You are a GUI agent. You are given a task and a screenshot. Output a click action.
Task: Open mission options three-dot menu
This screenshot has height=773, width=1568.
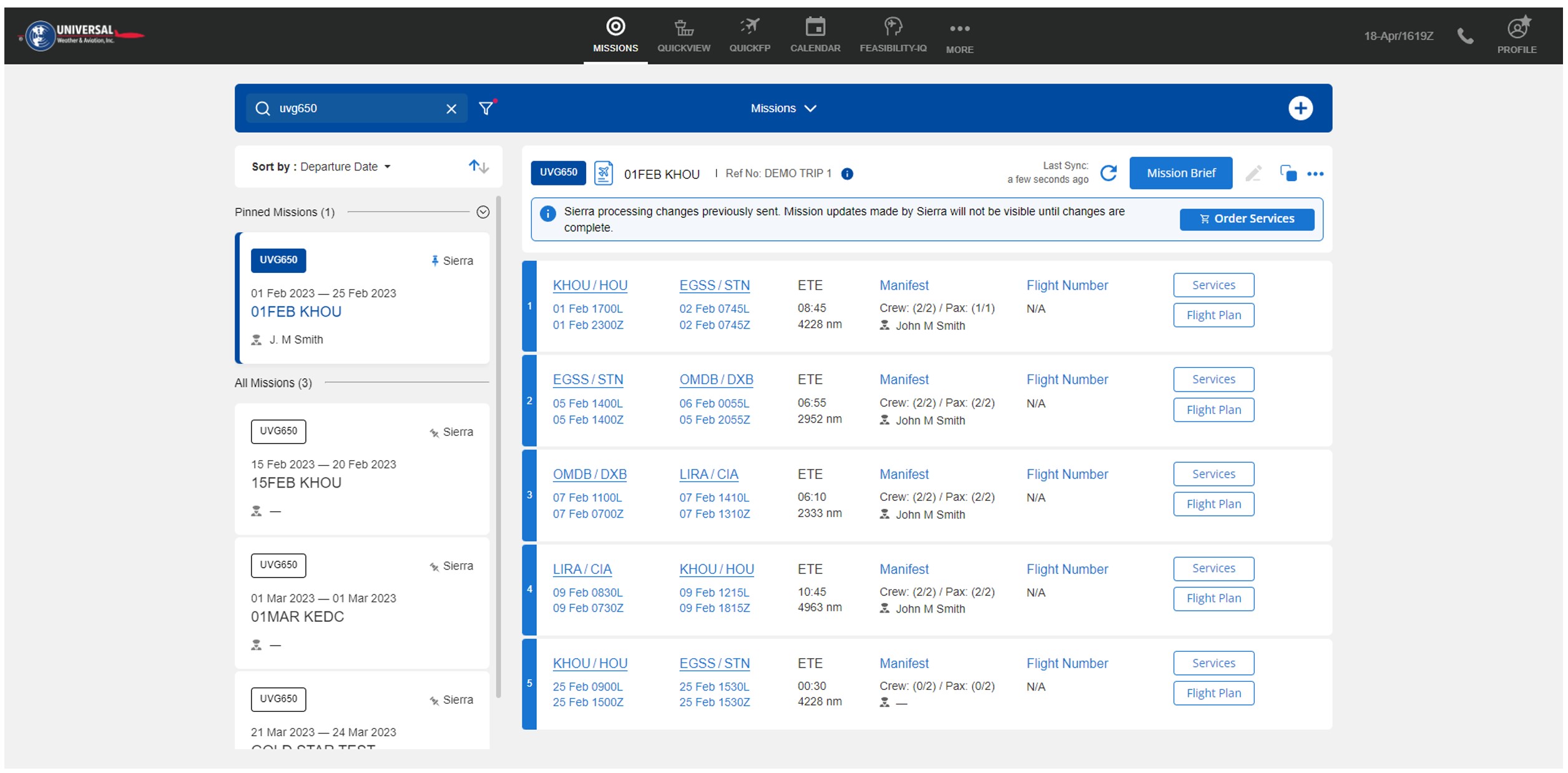[x=1315, y=174]
